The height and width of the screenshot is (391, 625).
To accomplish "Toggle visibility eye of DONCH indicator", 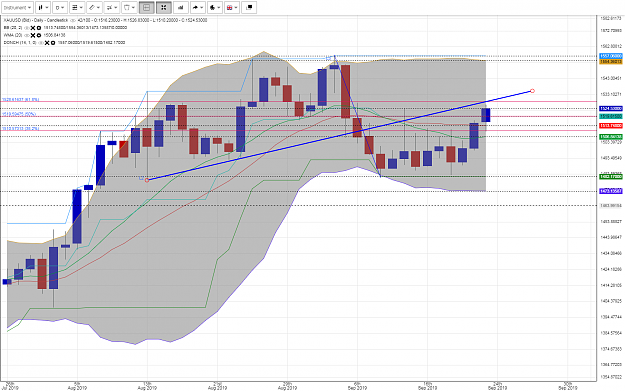I will pos(40,42).
